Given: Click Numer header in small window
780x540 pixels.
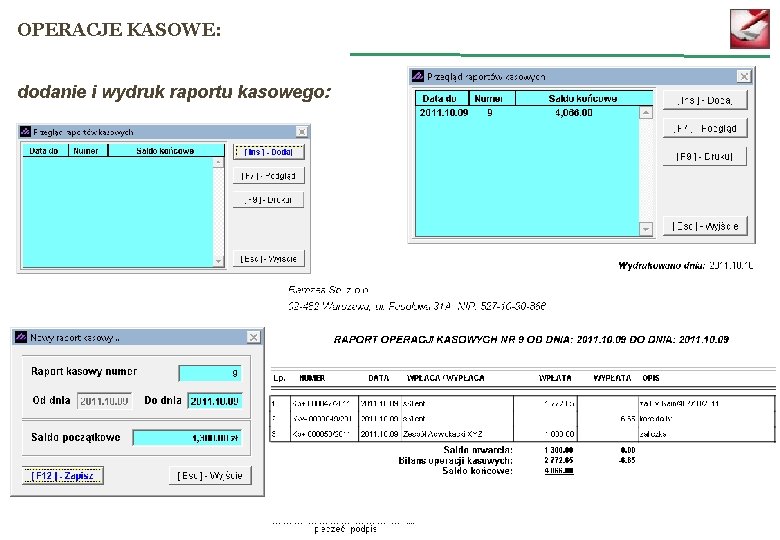Looking at the screenshot, I should [88, 151].
